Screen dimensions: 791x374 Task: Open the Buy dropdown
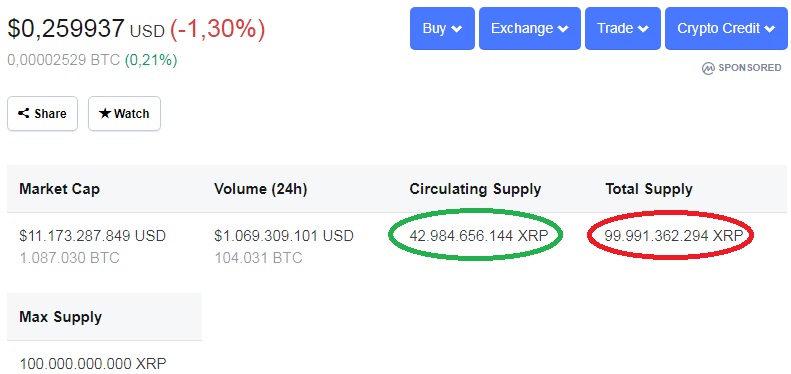(x=442, y=28)
